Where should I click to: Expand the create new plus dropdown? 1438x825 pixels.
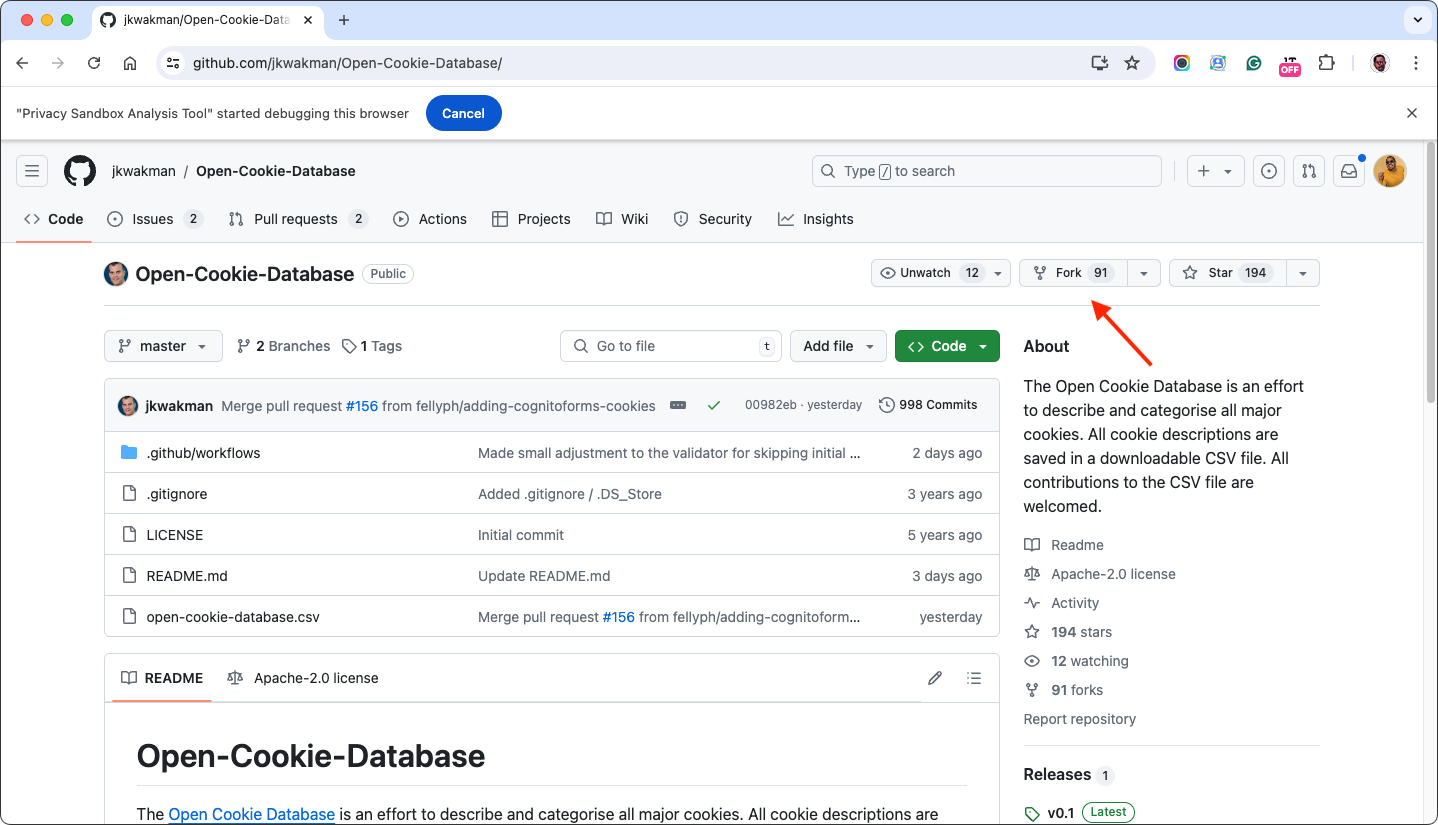[x=1216, y=171]
